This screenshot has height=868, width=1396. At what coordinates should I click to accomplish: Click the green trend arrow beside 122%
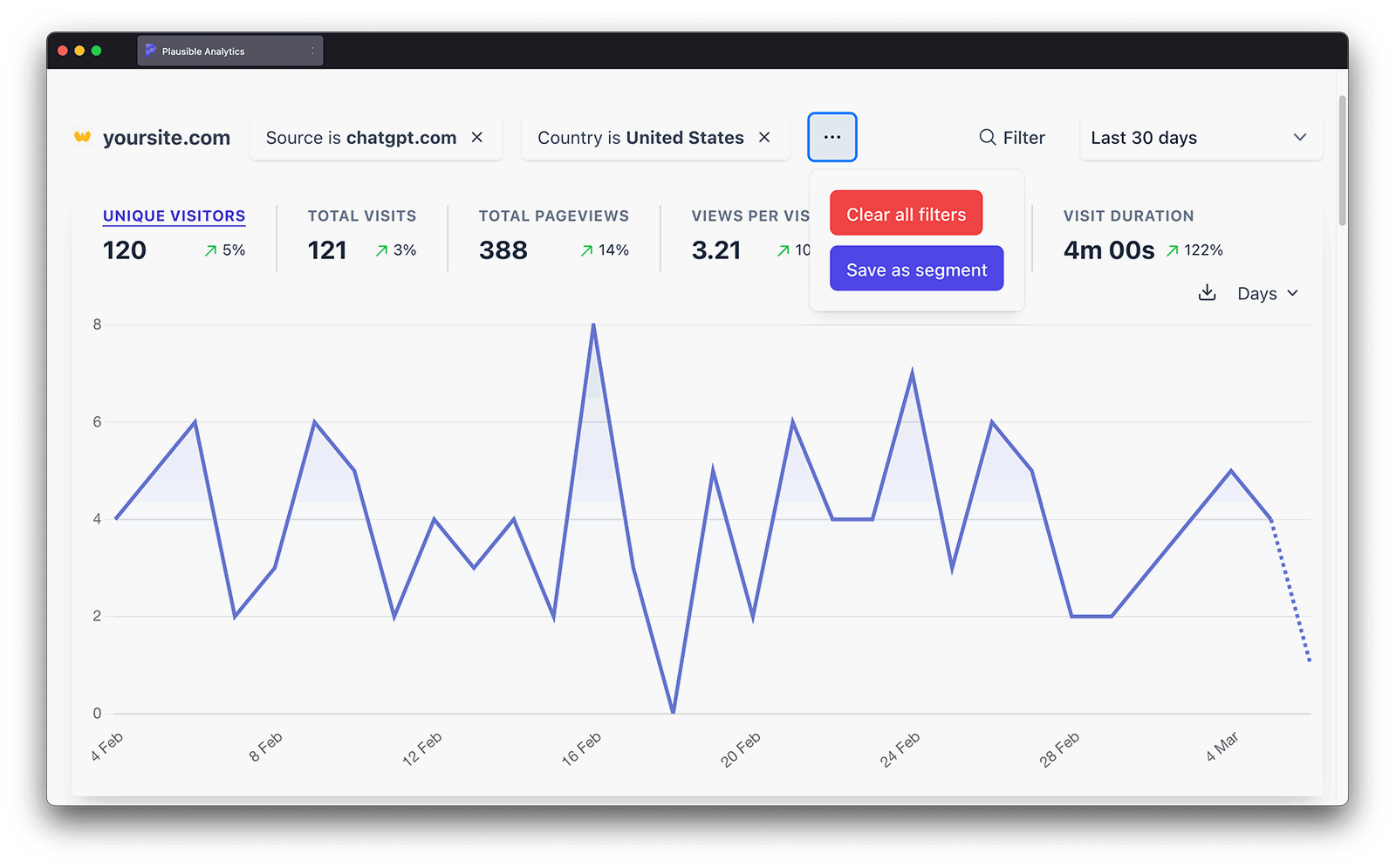pyautogui.click(x=1170, y=250)
